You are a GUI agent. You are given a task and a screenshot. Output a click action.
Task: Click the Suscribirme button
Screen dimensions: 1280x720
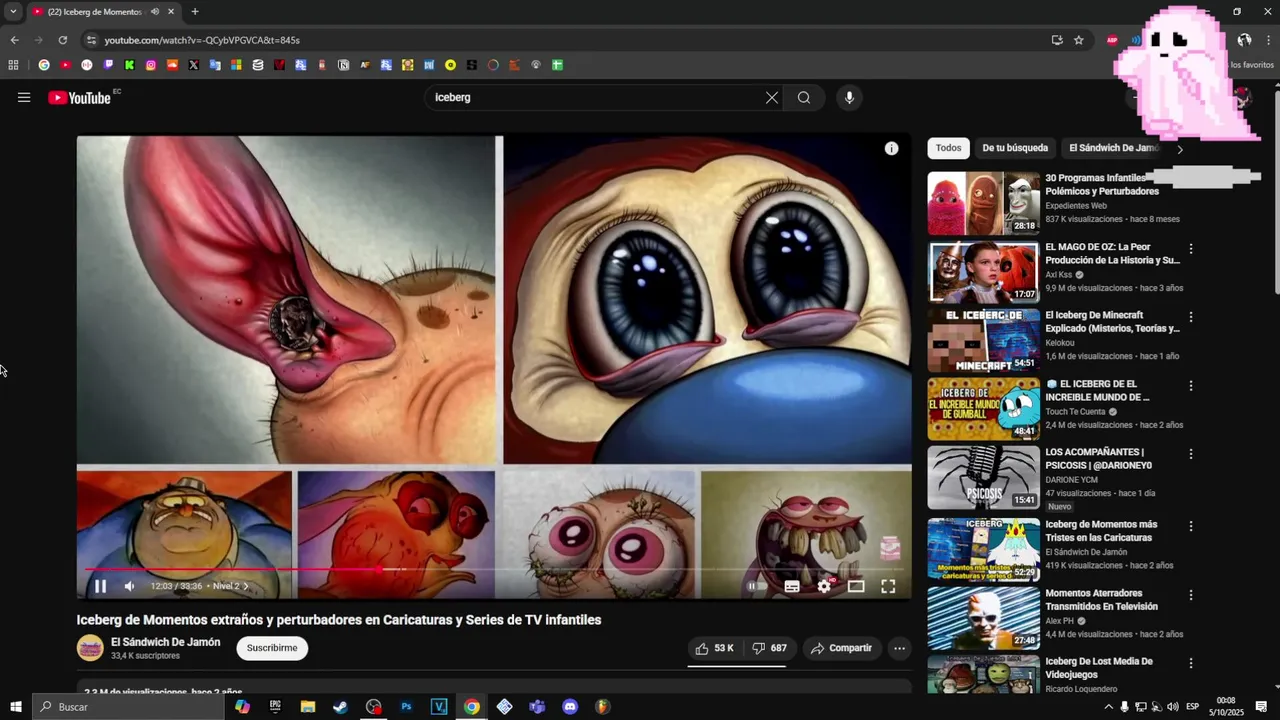click(x=272, y=648)
